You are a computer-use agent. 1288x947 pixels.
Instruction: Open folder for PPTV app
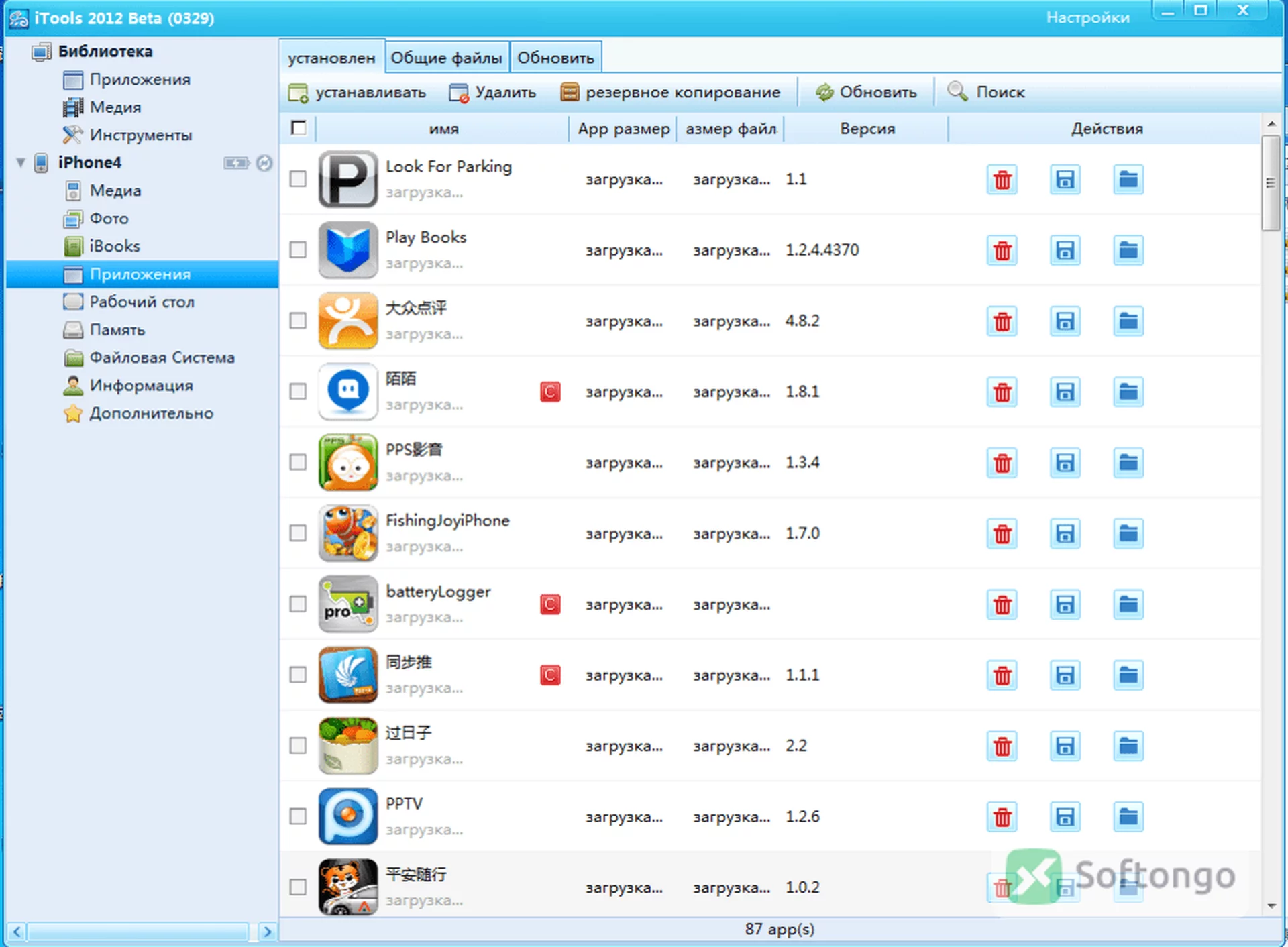(1128, 817)
